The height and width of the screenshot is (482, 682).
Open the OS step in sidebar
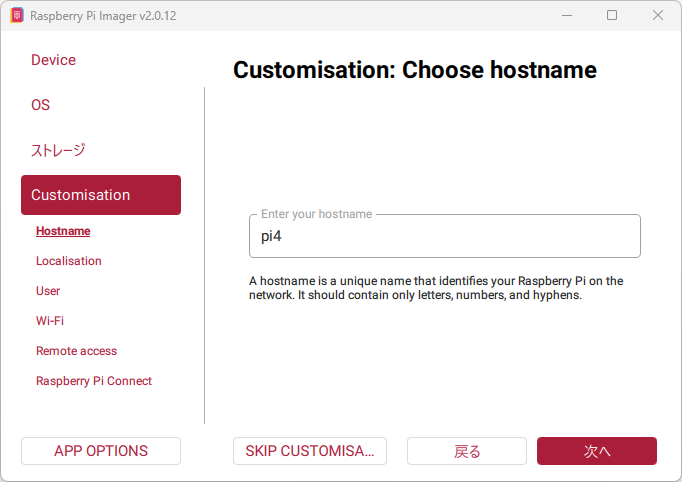[x=40, y=105]
